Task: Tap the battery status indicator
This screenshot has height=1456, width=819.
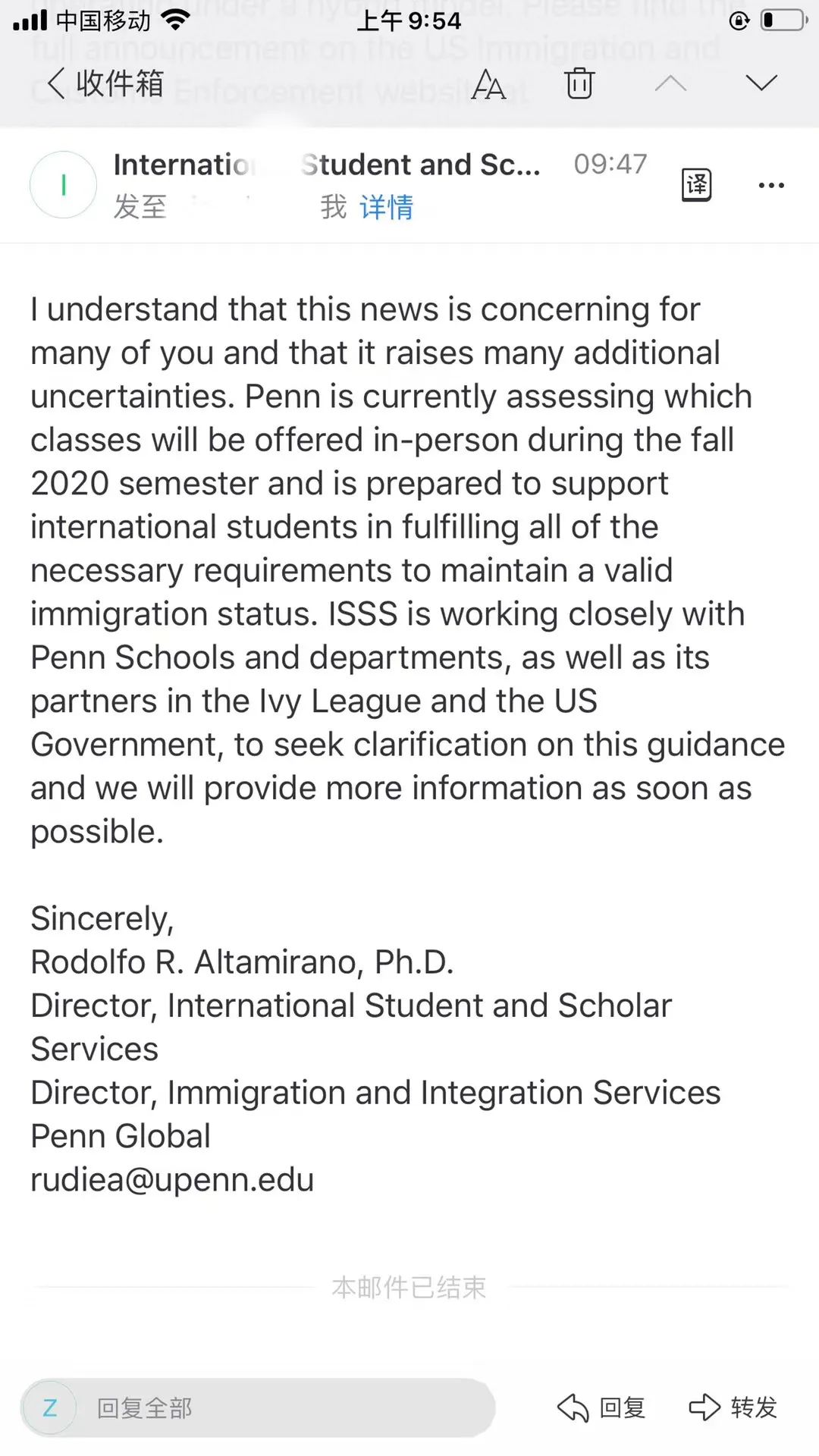Action: pos(783,20)
